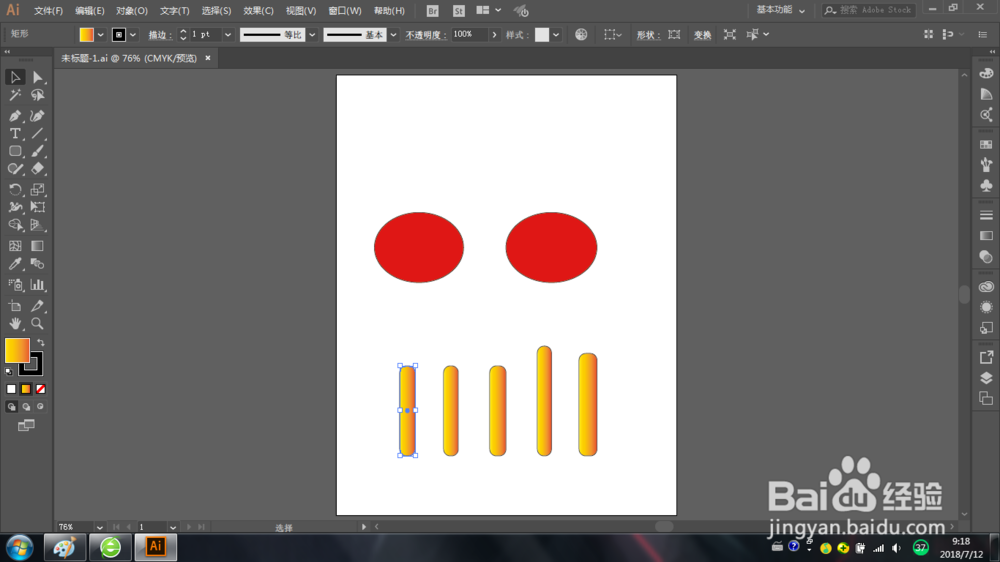Click the Recolor Artwork wheel icon
The height and width of the screenshot is (562, 1000).
coord(581,34)
